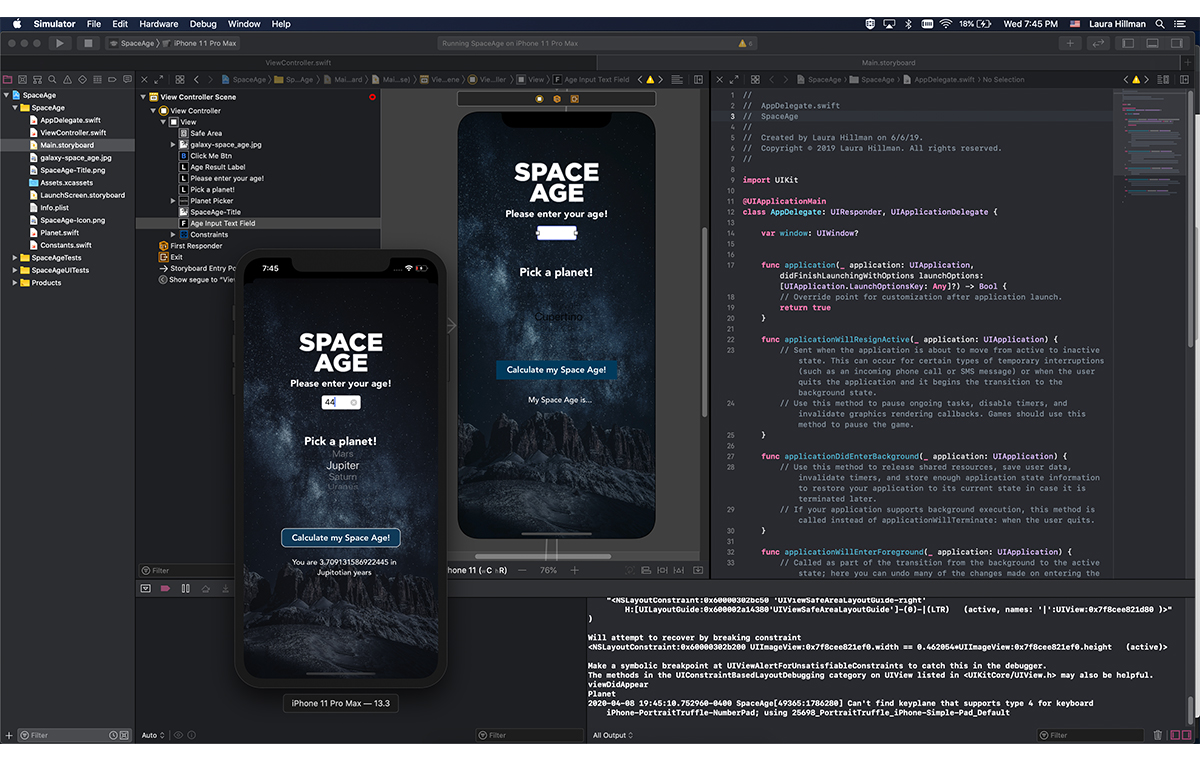Viewport: 1200px width, 760px height.
Task: Expand the Planet Picker tree item
Action: point(173,201)
